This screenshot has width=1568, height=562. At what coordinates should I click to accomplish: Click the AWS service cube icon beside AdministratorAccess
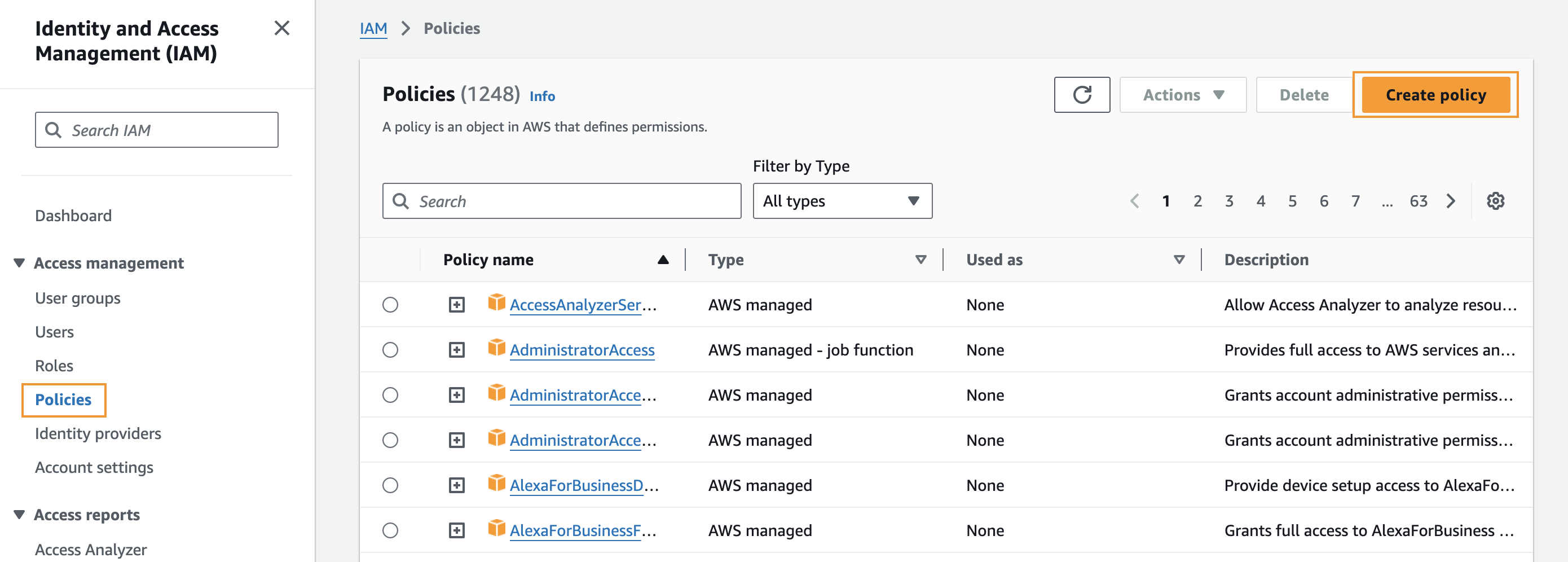click(496, 349)
